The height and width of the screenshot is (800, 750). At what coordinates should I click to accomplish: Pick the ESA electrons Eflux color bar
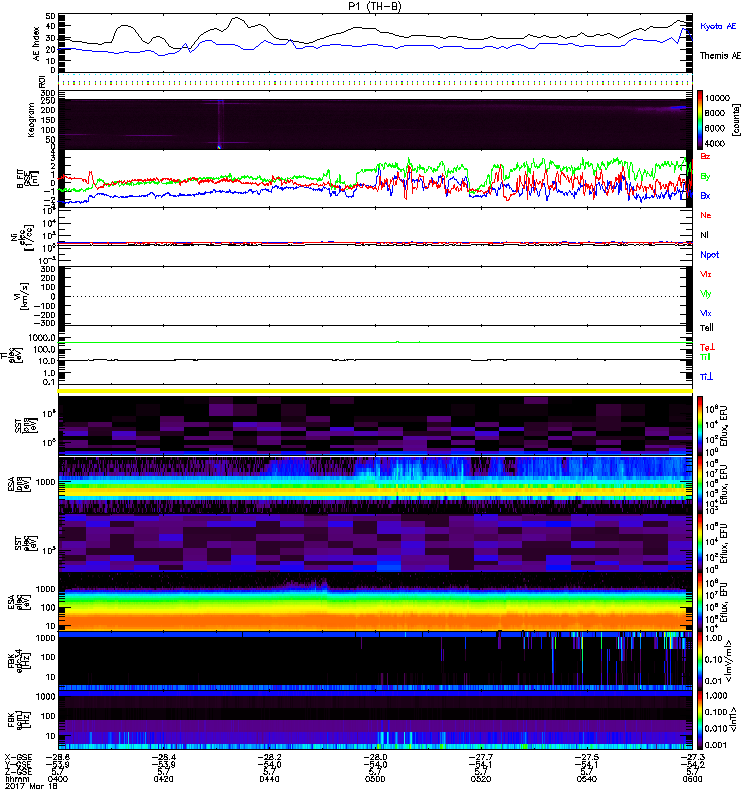699,602
